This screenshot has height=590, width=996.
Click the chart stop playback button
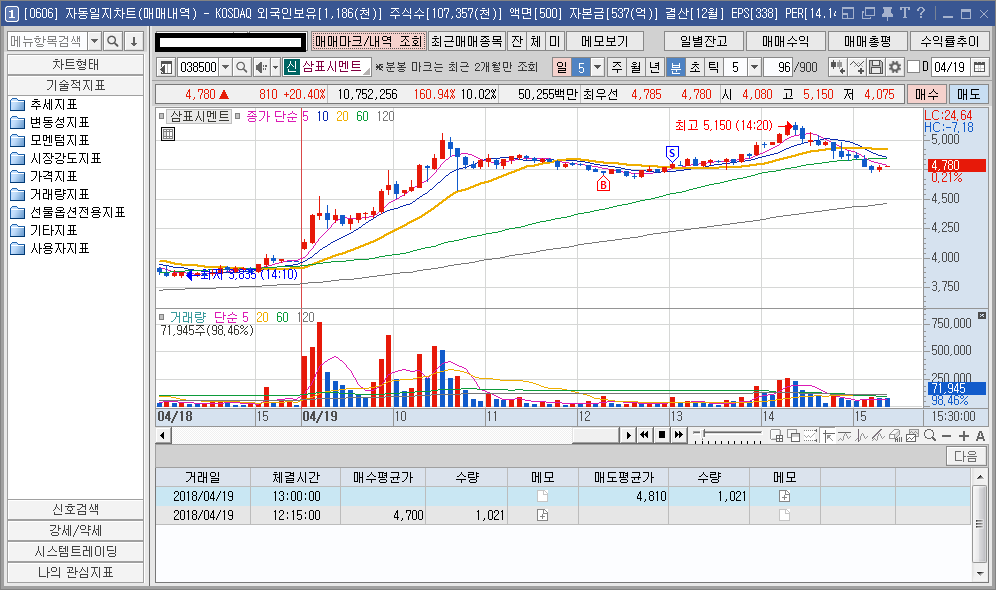coord(661,435)
